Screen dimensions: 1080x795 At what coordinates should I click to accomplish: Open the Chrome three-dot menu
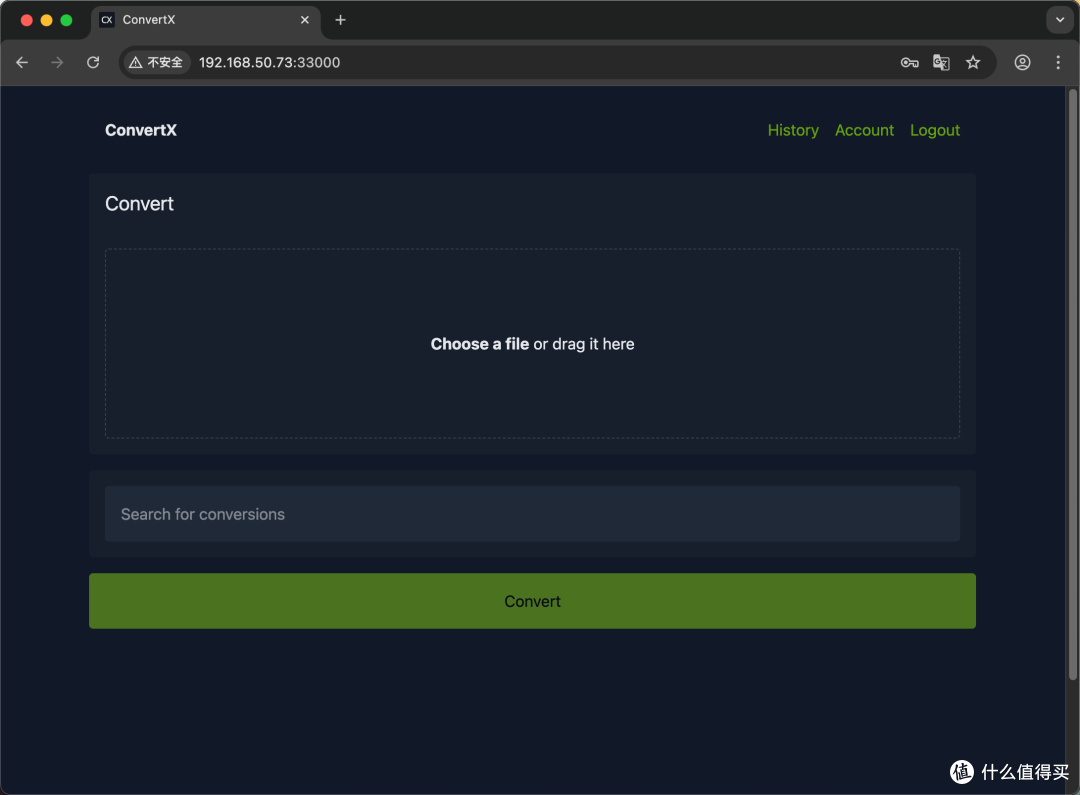pyautogui.click(x=1058, y=62)
